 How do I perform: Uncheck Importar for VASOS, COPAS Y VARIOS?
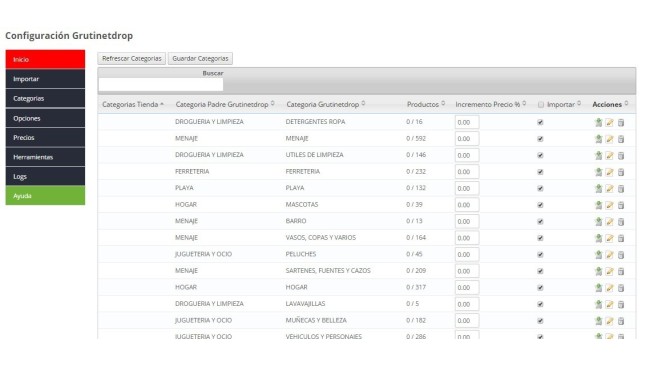tap(540, 238)
